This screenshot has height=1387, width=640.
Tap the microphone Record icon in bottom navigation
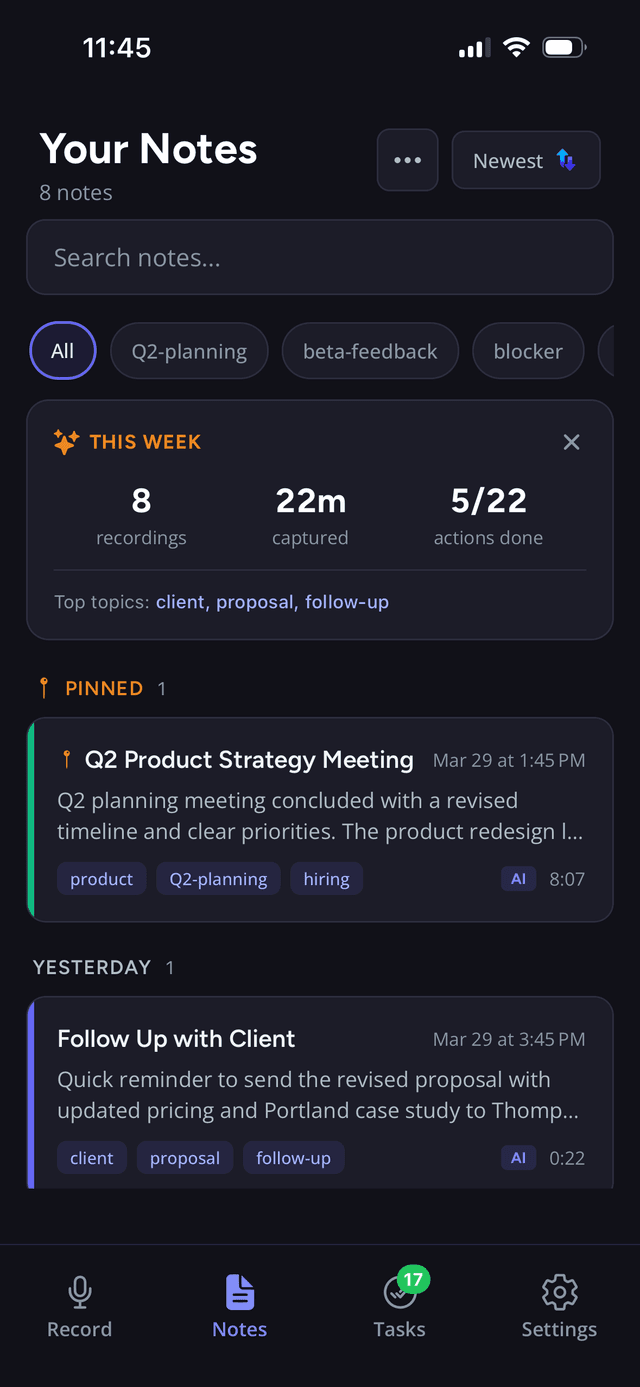click(79, 1291)
